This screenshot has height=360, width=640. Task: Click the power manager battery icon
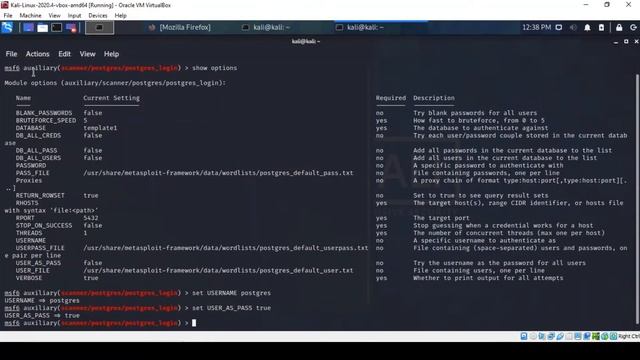pos(601,27)
